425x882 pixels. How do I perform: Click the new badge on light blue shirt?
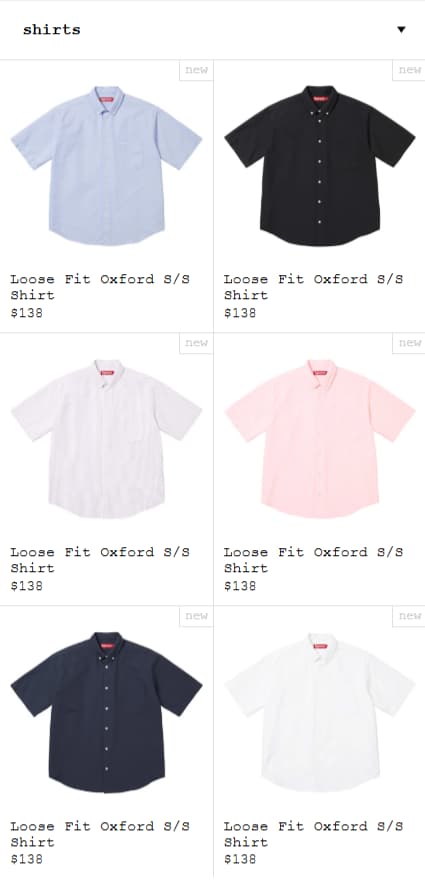click(x=196, y=70)
